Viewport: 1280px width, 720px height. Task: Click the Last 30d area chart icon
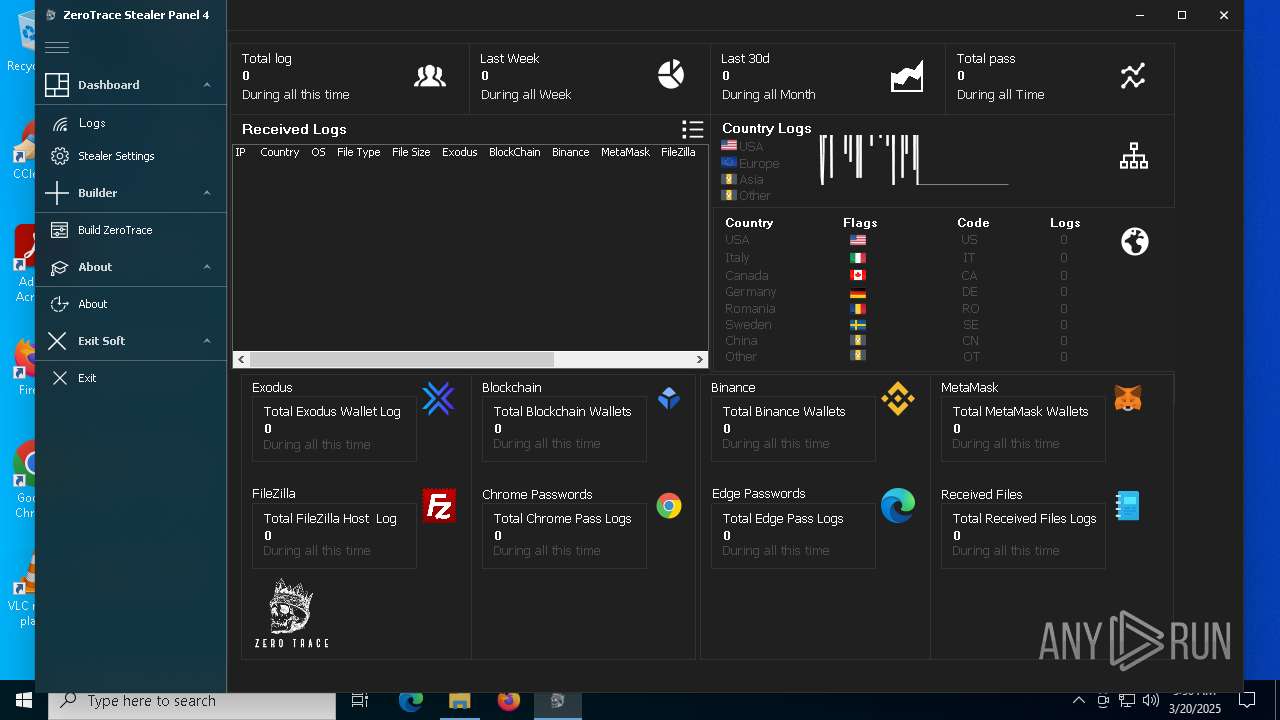[x=907, y=76]
